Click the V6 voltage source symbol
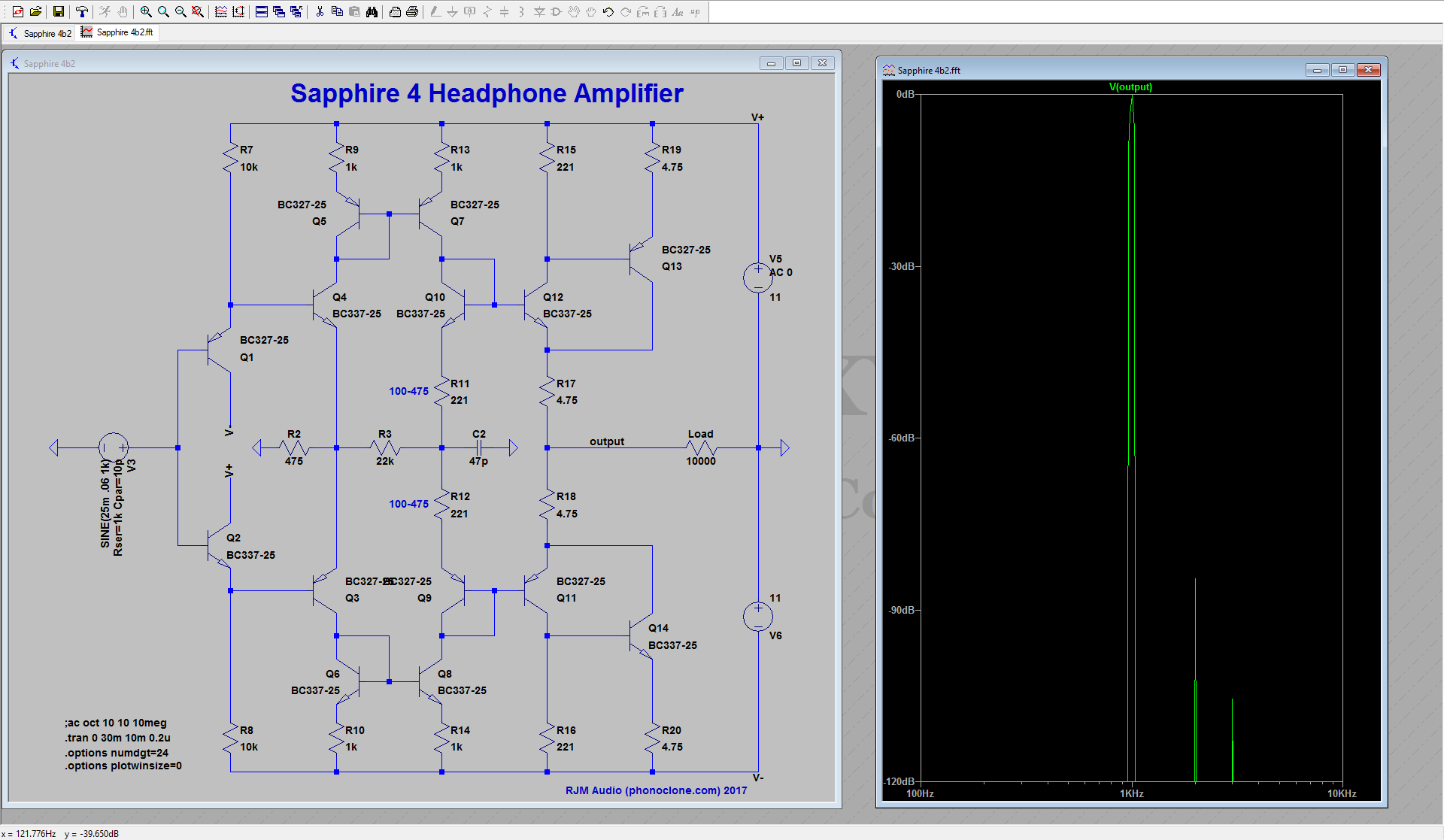The image size is (1444, 840). [x=758, y=617]
